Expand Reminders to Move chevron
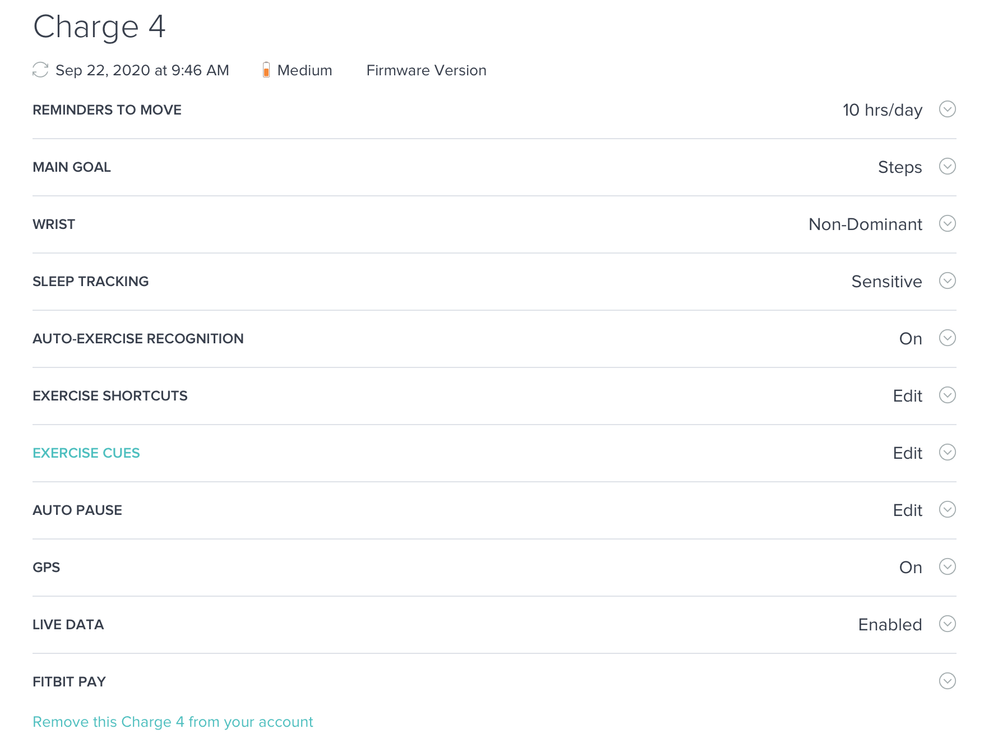This screenshot has height=755, width=998. point(947,110)
